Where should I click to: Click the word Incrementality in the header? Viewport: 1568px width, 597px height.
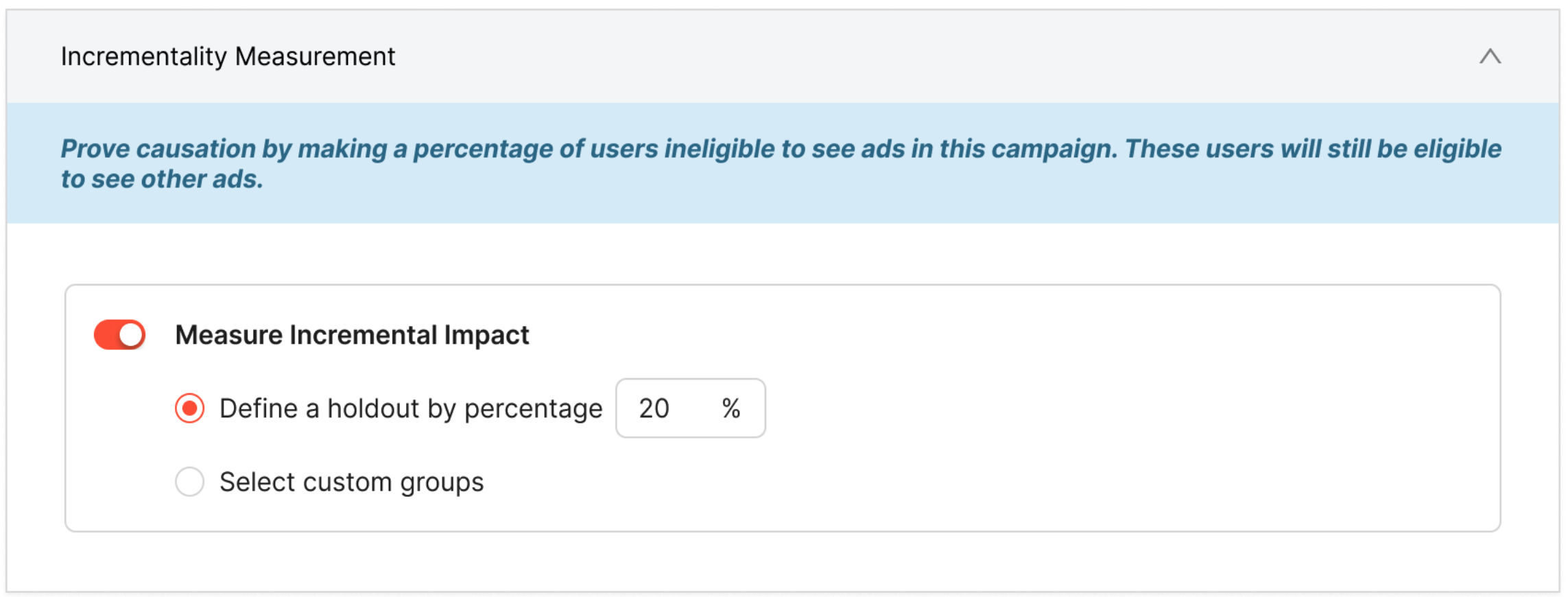(x=143, y=56)
